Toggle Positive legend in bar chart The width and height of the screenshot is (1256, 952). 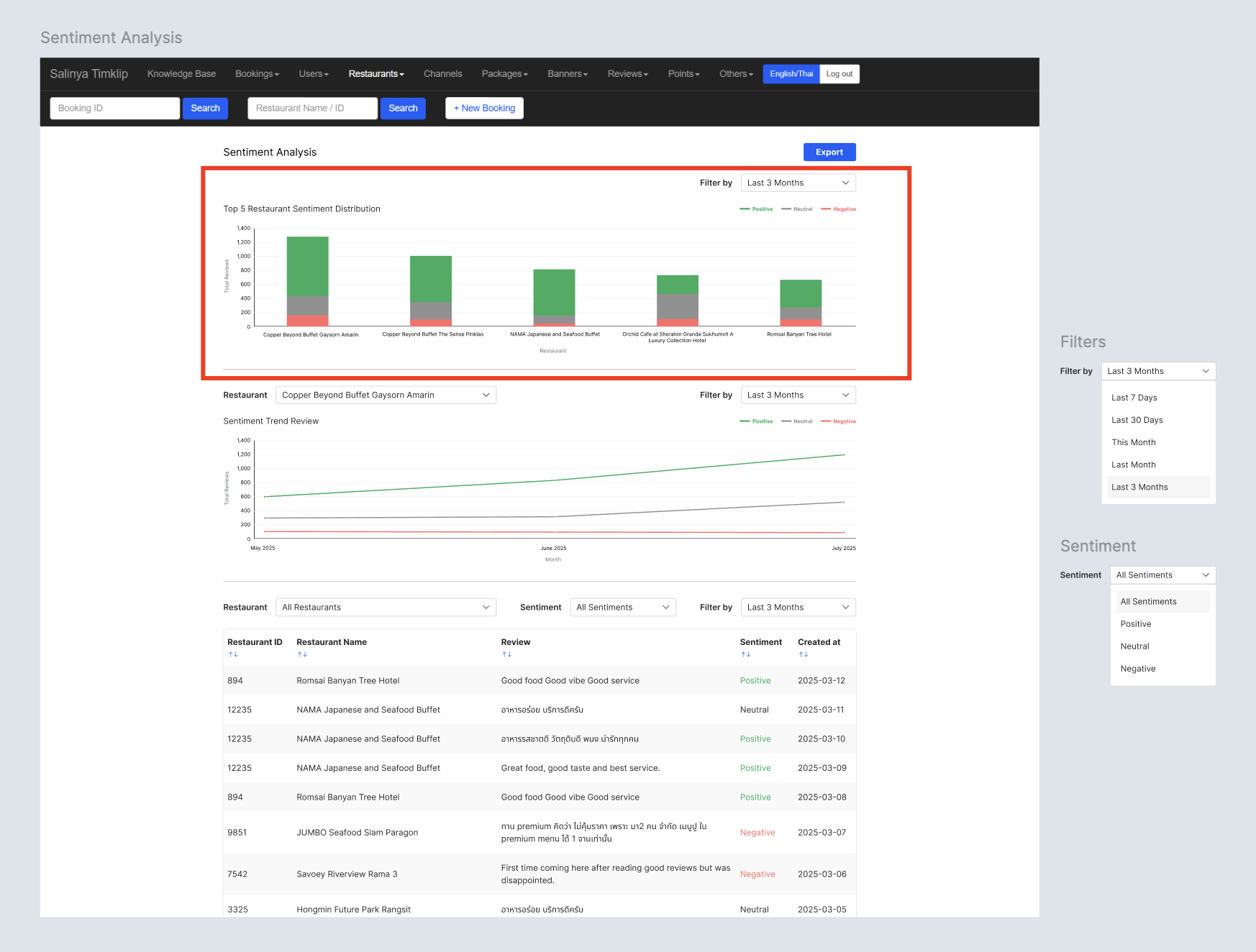point(757,209)
